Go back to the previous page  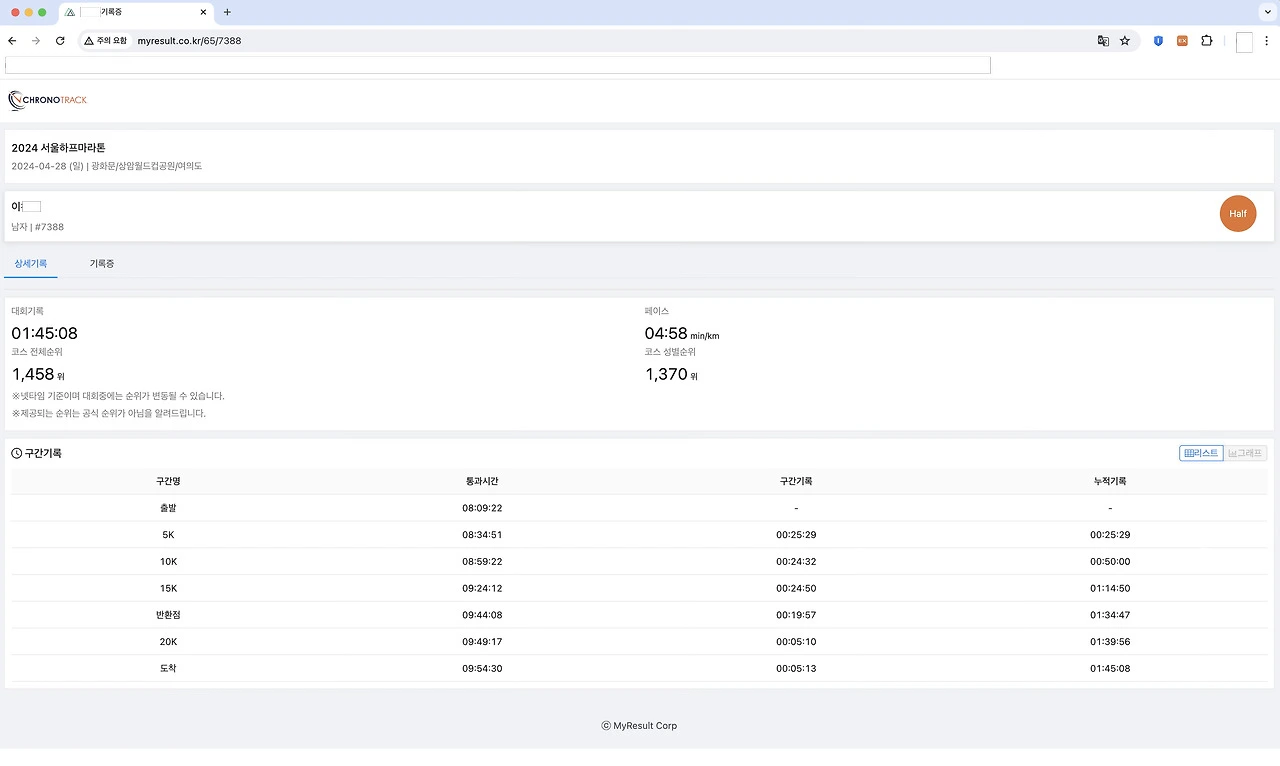(x=12, y=41)
